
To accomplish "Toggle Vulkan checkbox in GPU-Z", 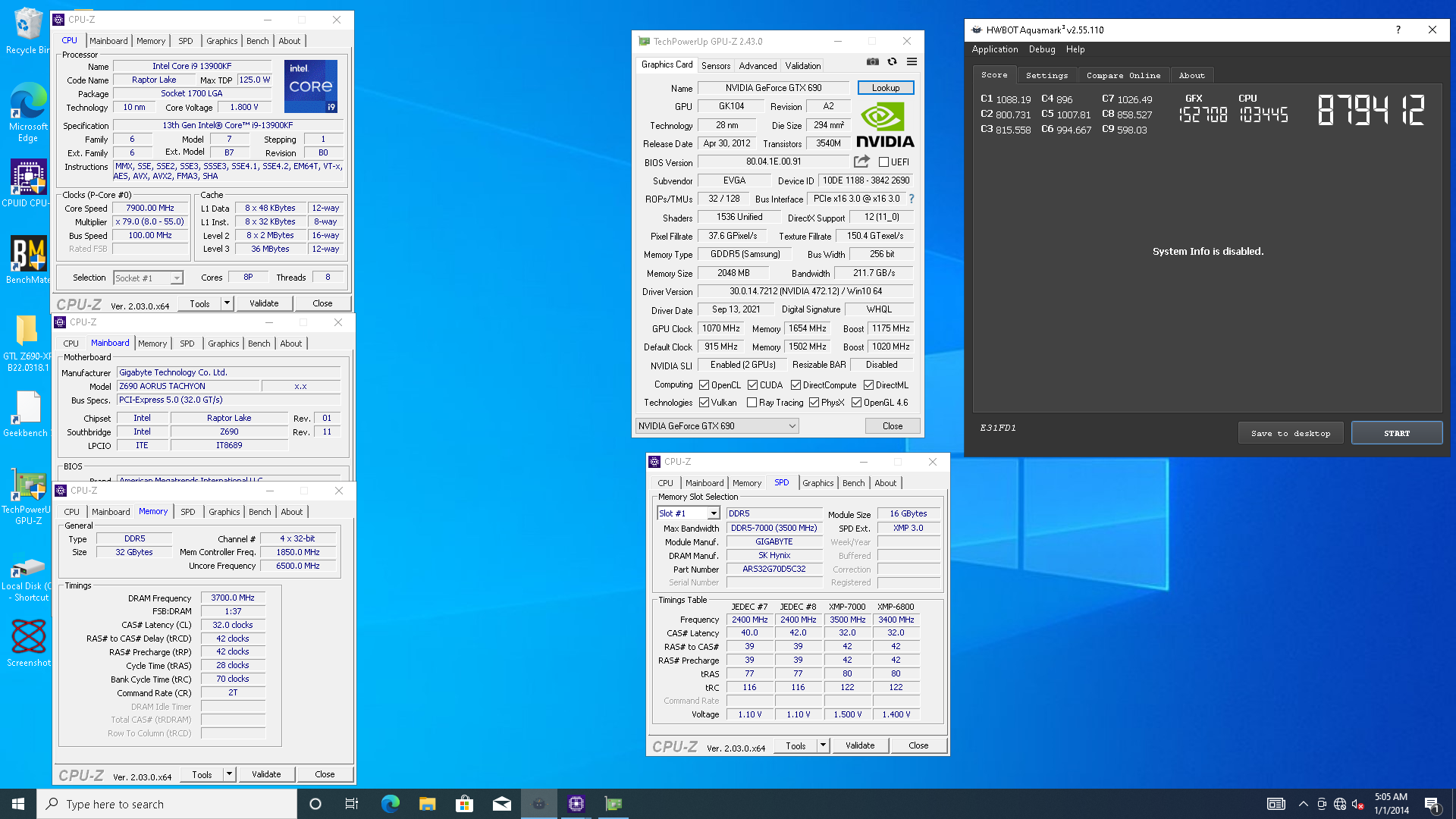I will tap(704, 403).
